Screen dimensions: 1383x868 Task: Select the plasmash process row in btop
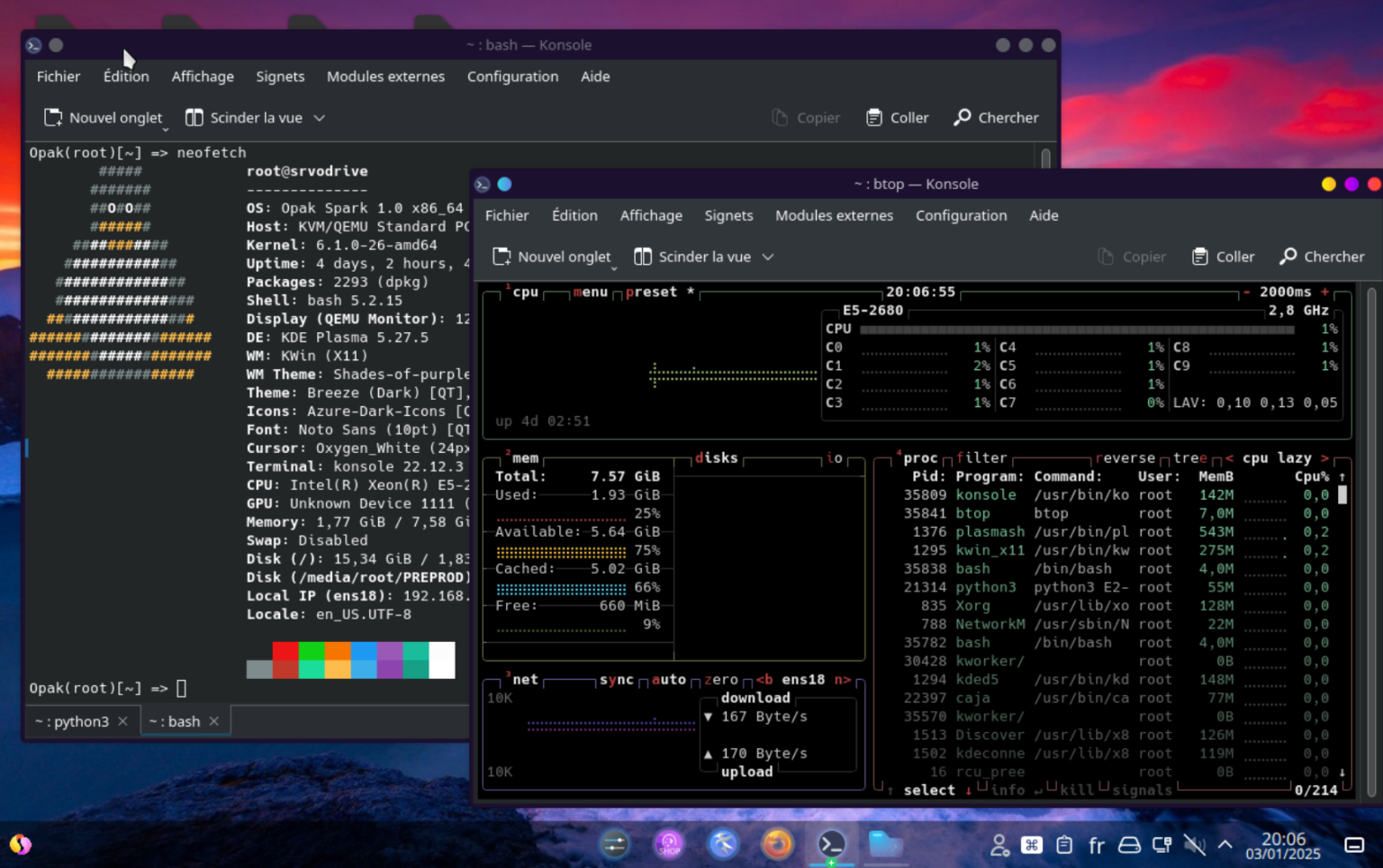click(1116, 531)
